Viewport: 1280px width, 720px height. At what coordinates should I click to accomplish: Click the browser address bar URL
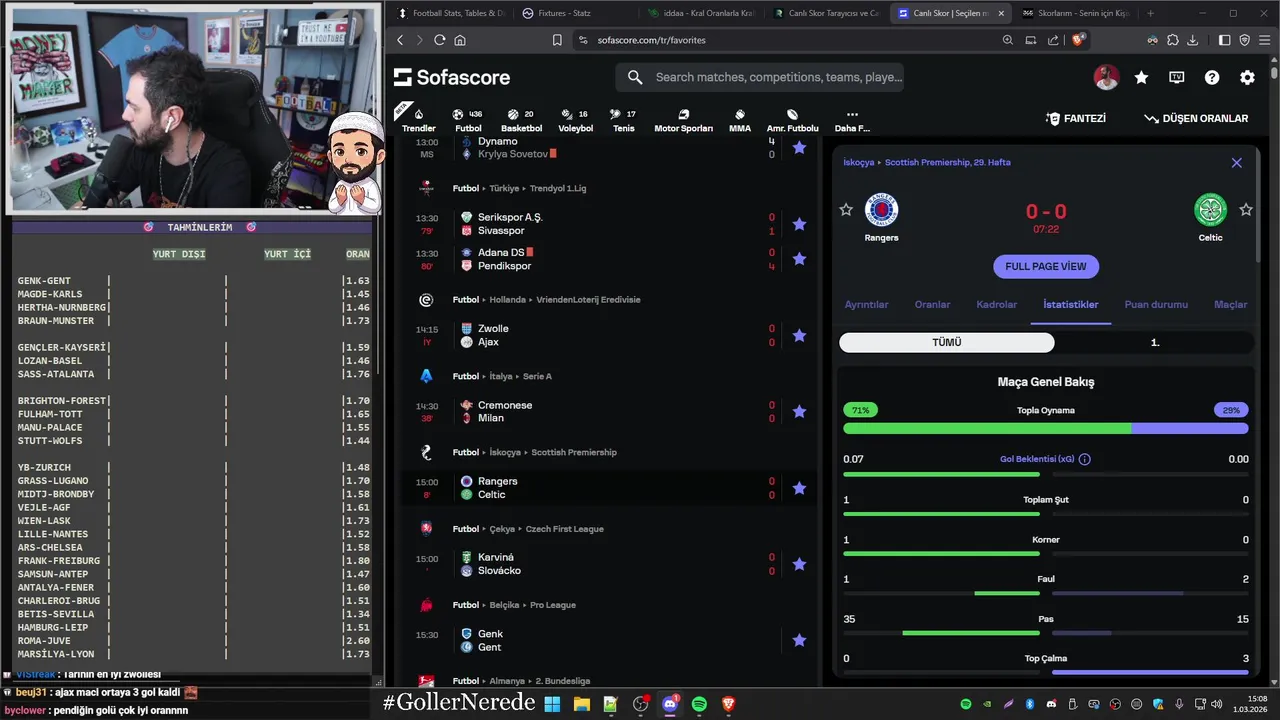(x=652, y=40)
